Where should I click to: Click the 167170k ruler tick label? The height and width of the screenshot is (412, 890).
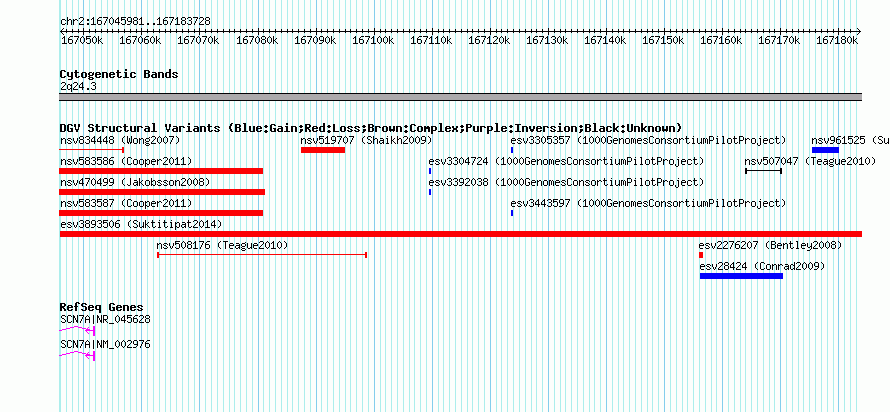point(780,41)
